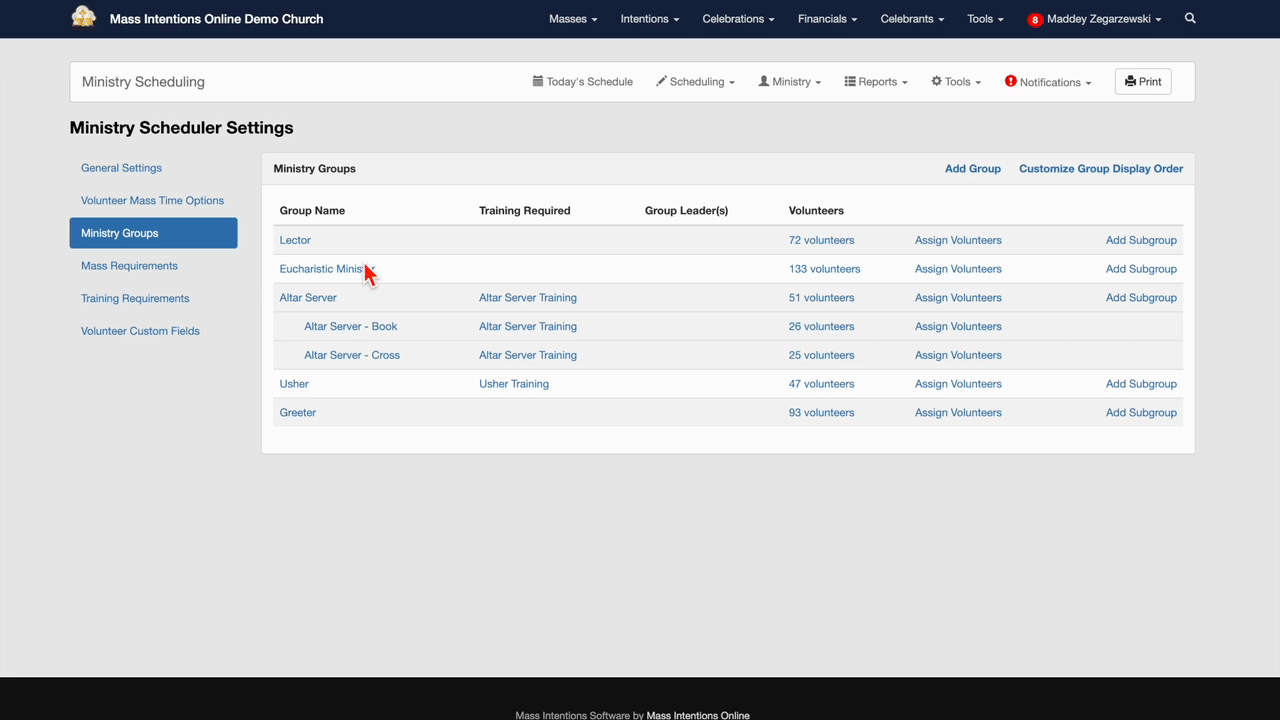Viewport: 1280px width, 720px height.
Task: Assign Volunteers to Usher
Action: (958, 384)
